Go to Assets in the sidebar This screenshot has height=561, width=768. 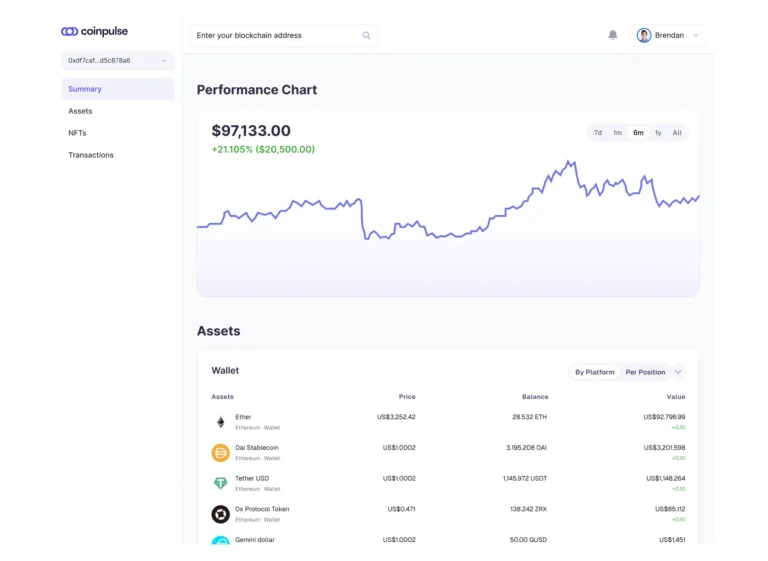tap(80, 111)
